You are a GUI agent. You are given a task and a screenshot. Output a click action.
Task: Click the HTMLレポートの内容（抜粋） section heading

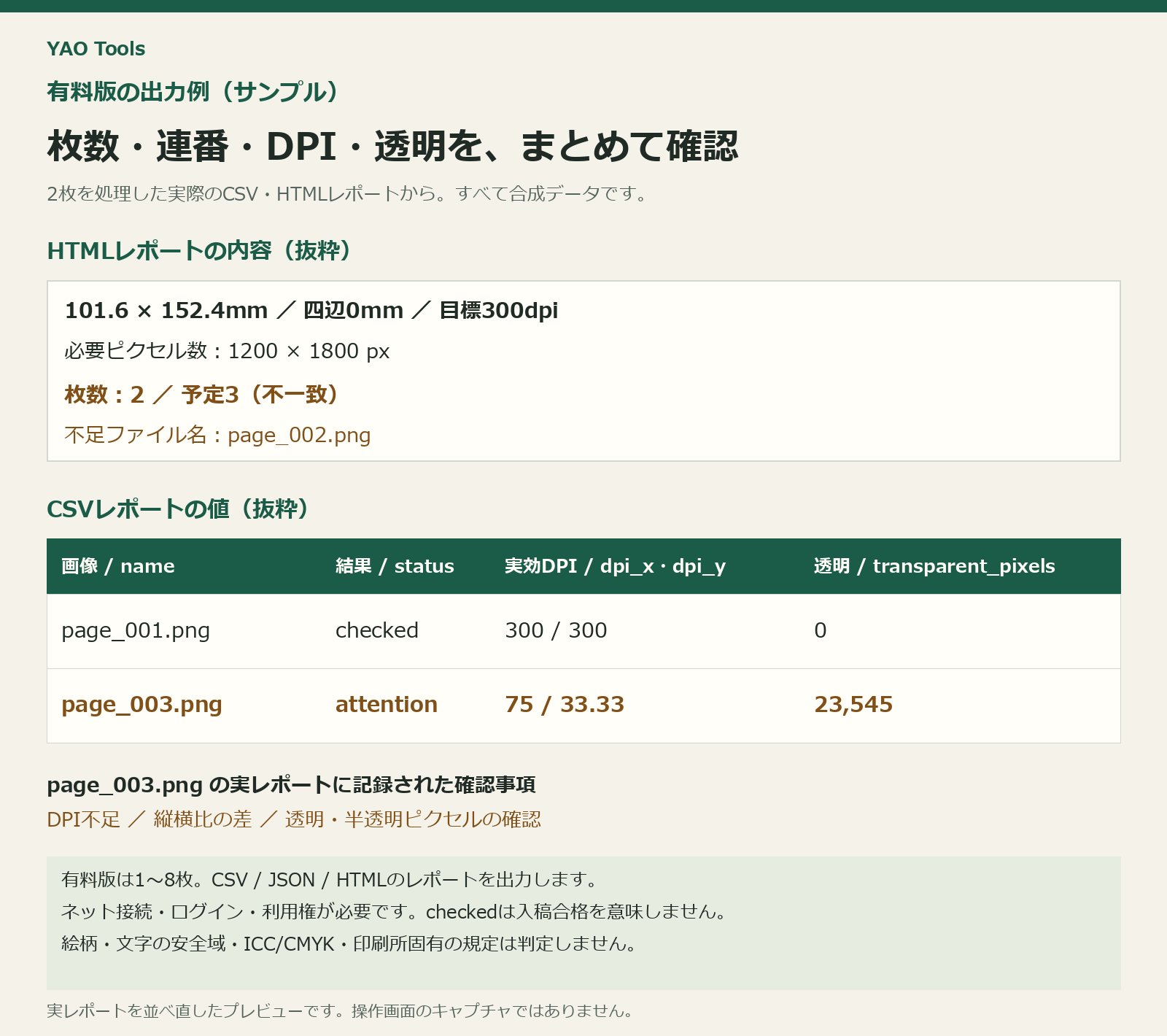pos(200,251)
